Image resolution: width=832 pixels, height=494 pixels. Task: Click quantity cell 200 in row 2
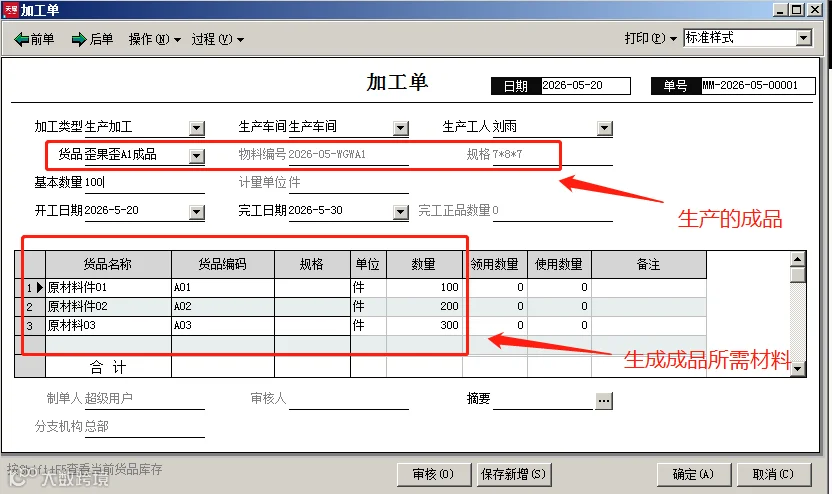(x=423, y=306)
